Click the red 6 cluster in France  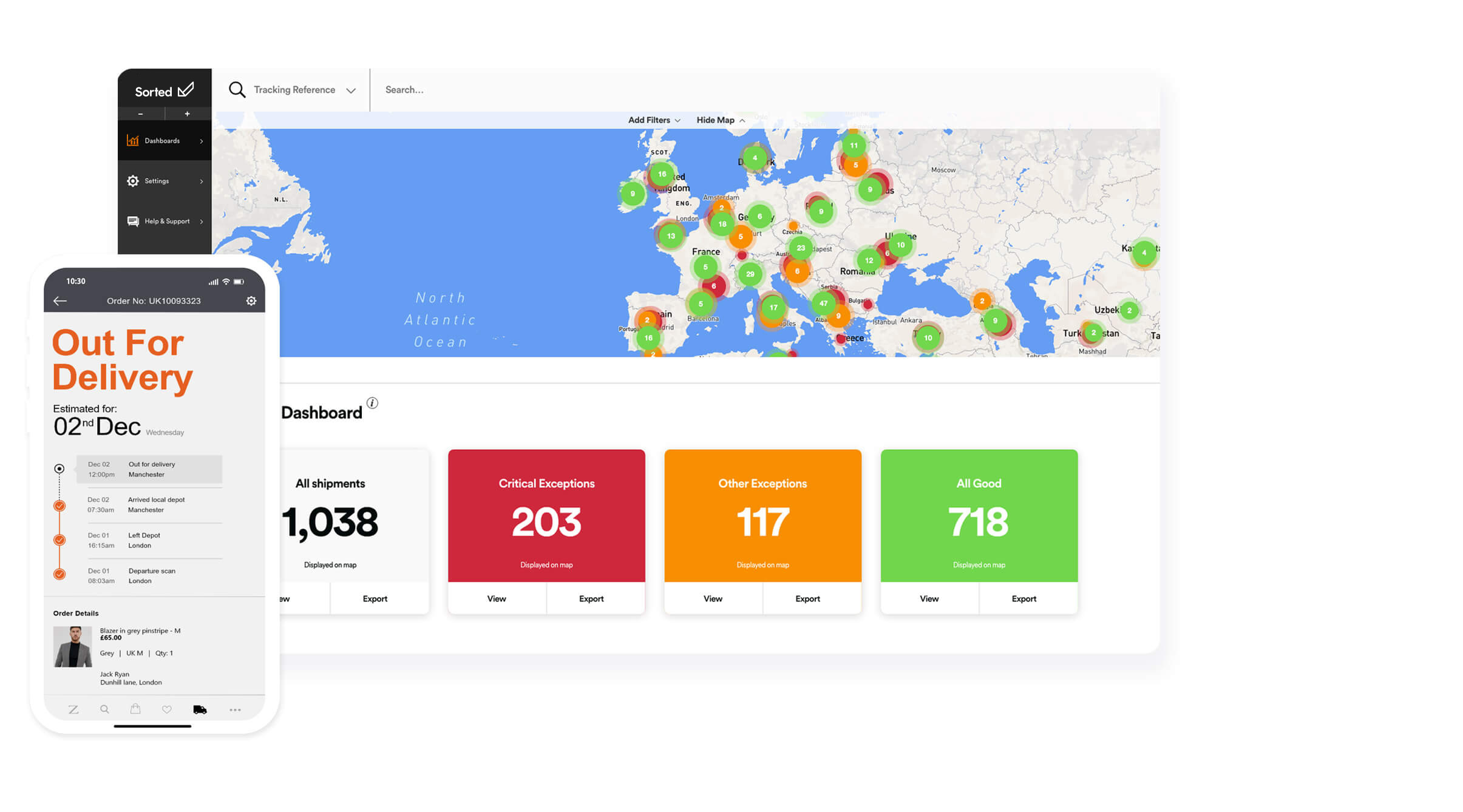pyautogui.click(x=714, y=286)
